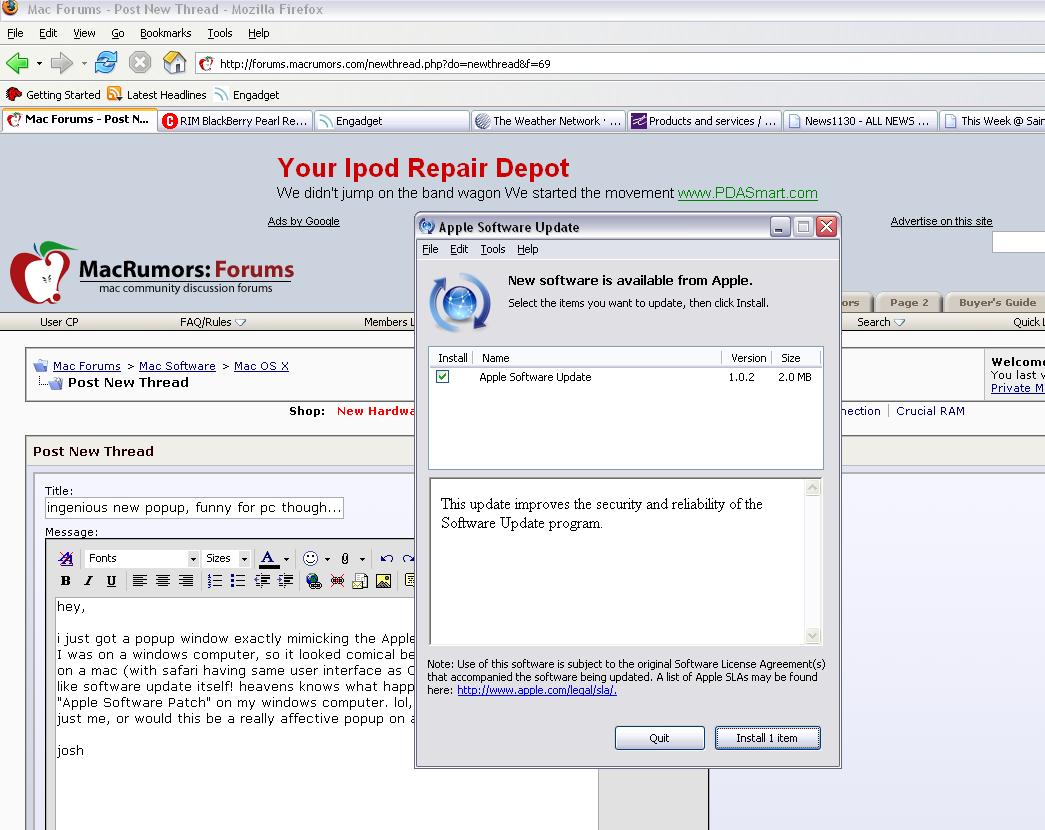Open Firefox Bookmarks menu
Image resolution: width=1045 pixels, height=830 pixels.
pyautogui.click(x=165, y=33)
